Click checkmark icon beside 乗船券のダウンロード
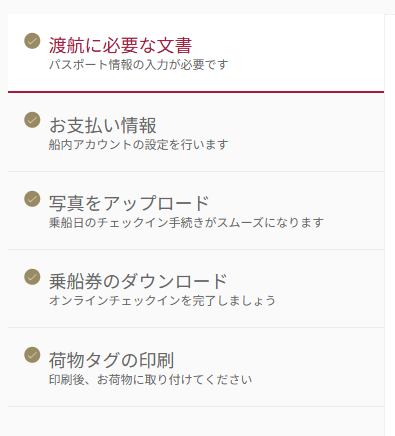 (x=32, y=277)
